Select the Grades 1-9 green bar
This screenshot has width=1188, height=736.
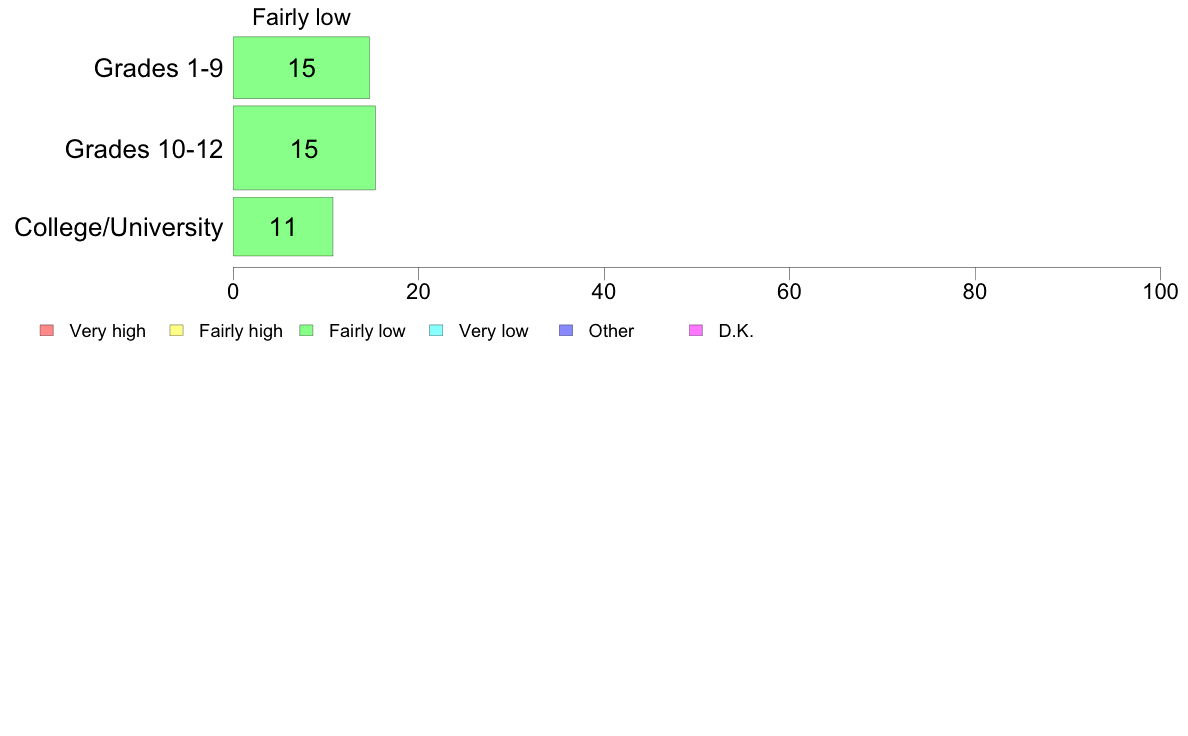pyautogui.click(x=302, y=67)
